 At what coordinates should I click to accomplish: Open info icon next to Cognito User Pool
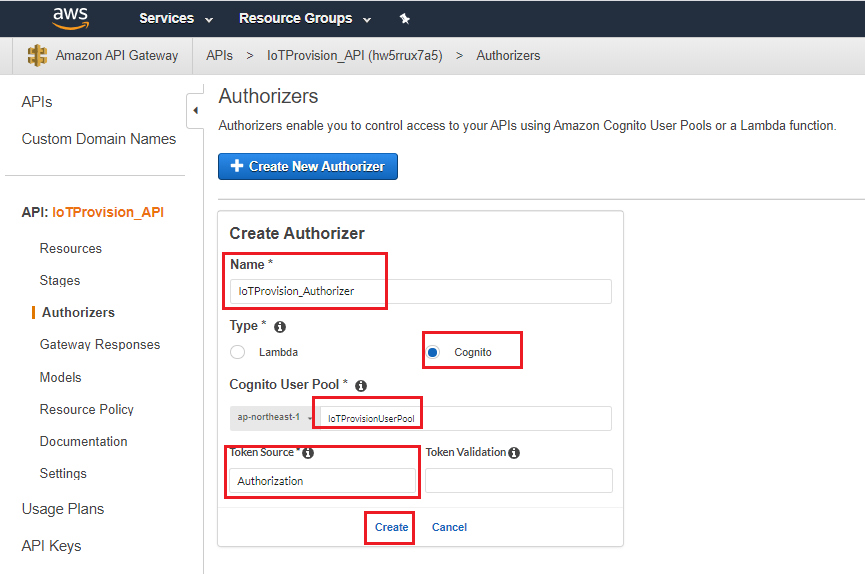click(x=361, y=386)
